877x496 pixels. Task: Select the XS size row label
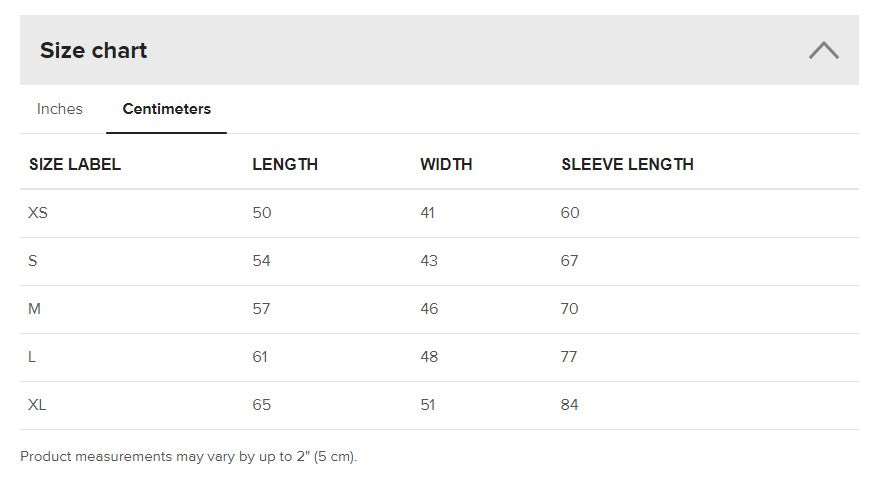pyautogui.click(x=38, y=213)
